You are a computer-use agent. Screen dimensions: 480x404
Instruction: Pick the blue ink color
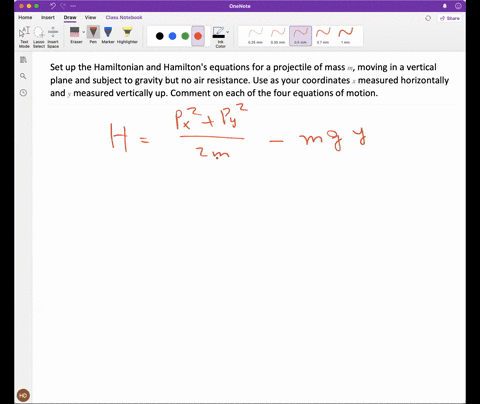pos(172,36)
